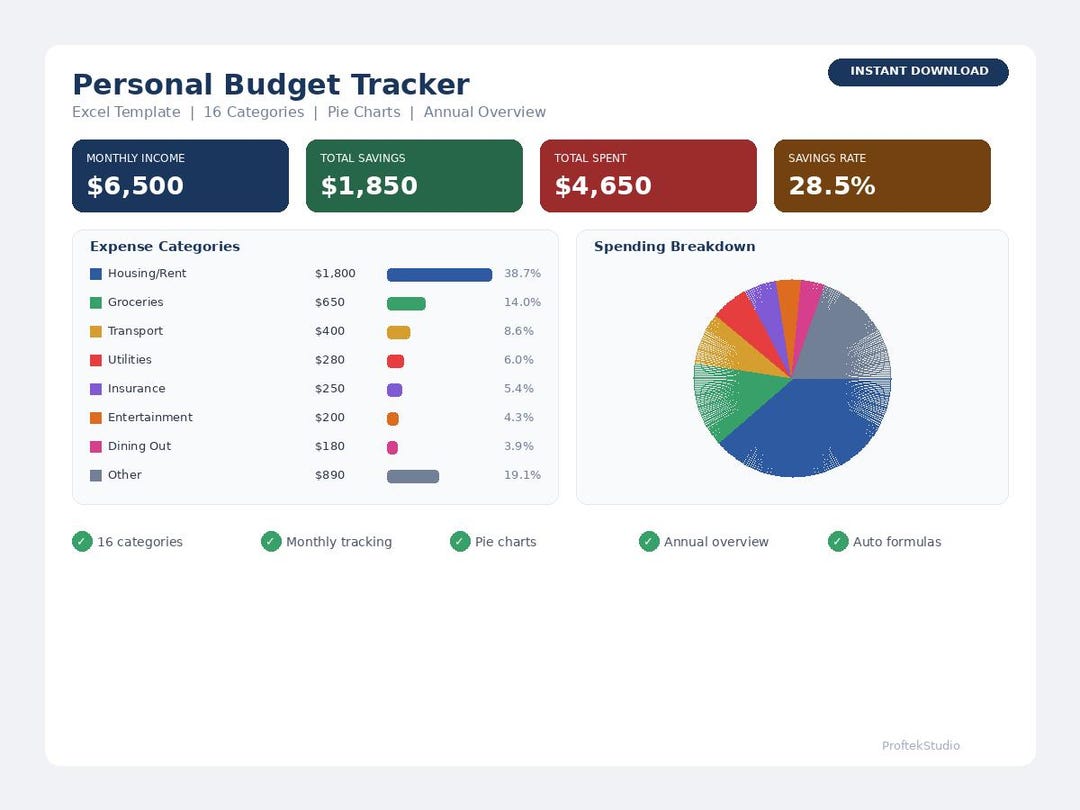Click the $250 insurance amount
The width and height of the screenshot is (1080, 810).
pos(330,388)
